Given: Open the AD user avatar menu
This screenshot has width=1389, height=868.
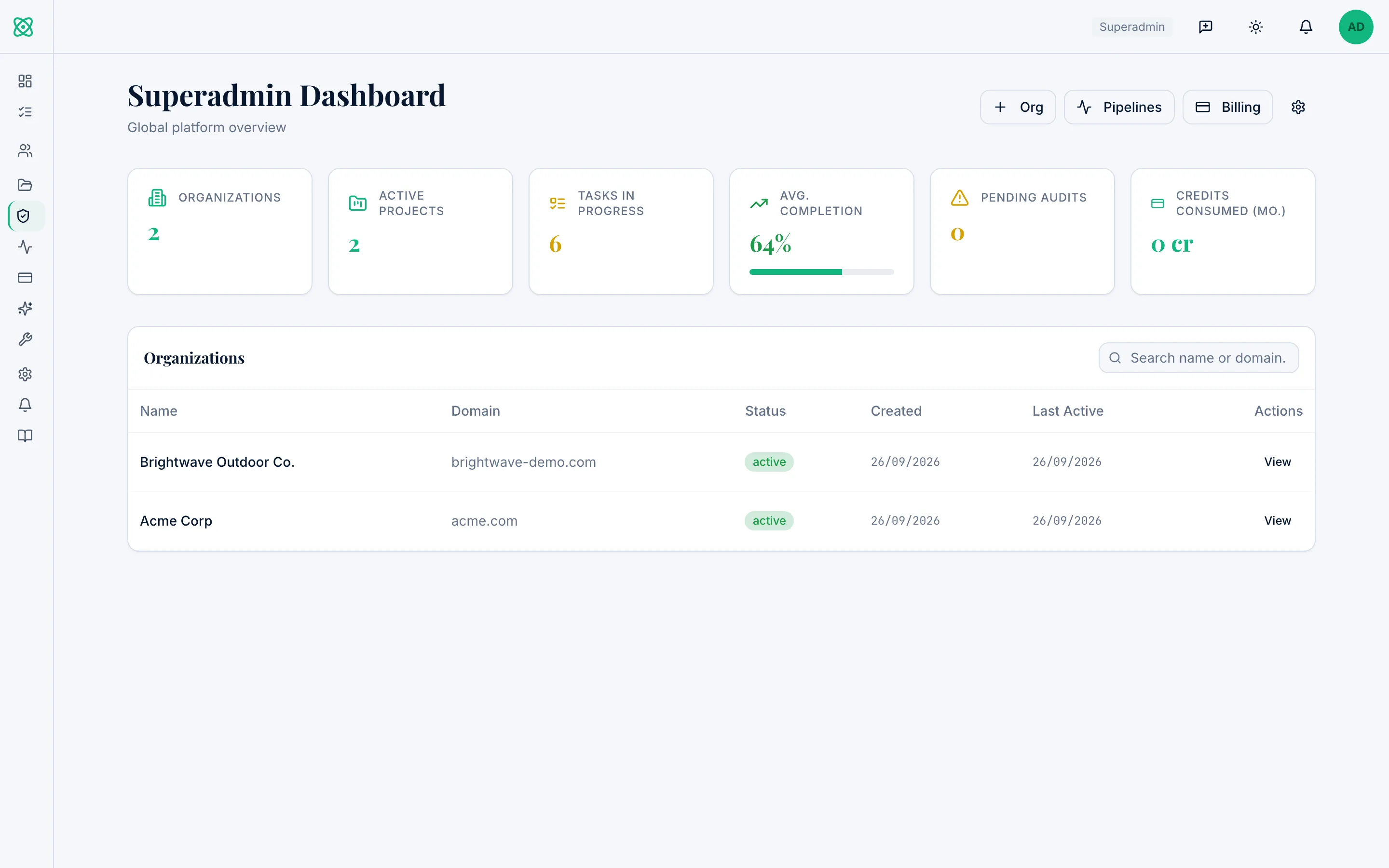Looking at the screenshot, I should [x=1356, y=27].
